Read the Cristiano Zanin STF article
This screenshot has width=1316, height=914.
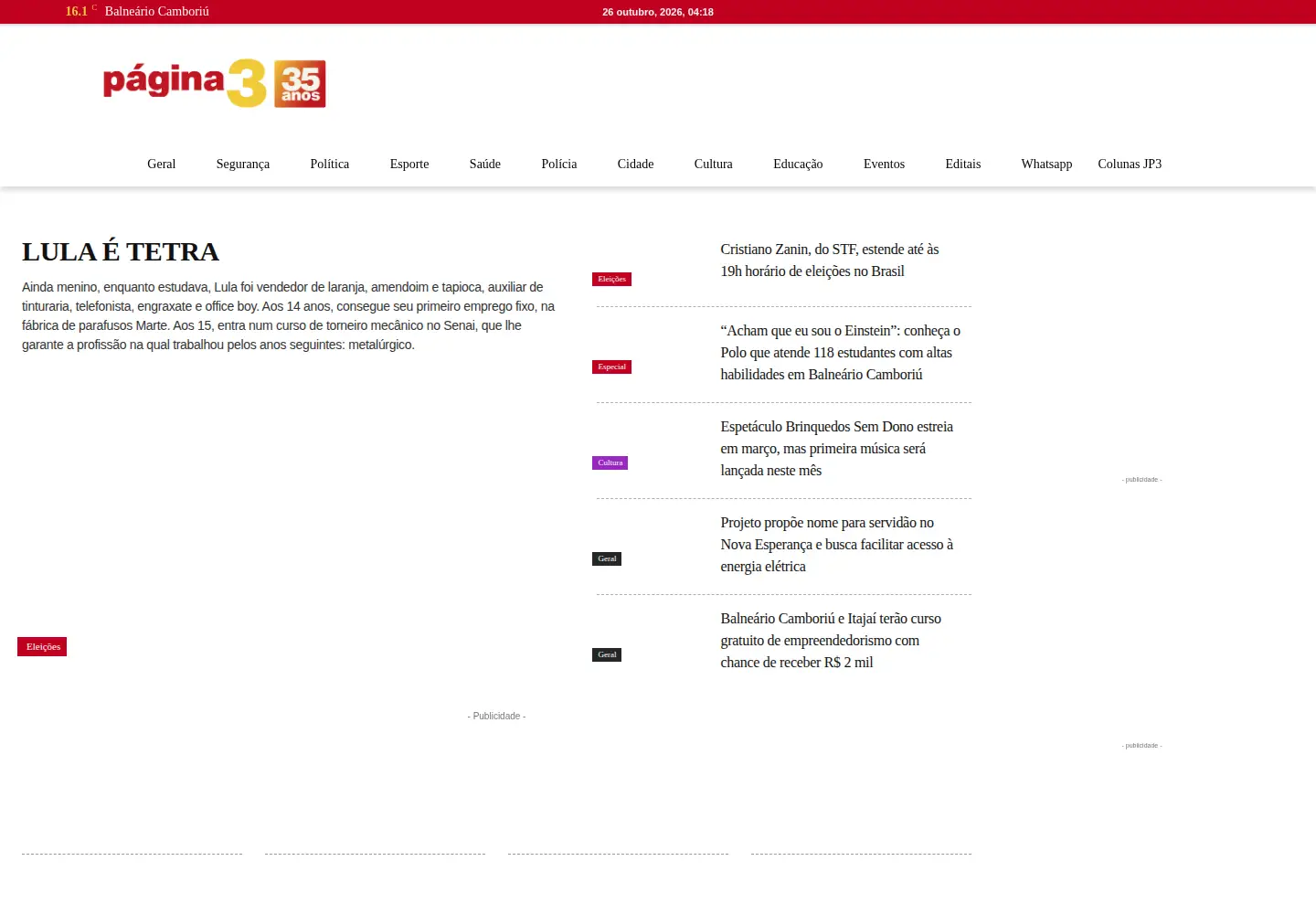[x=830, y=260]
